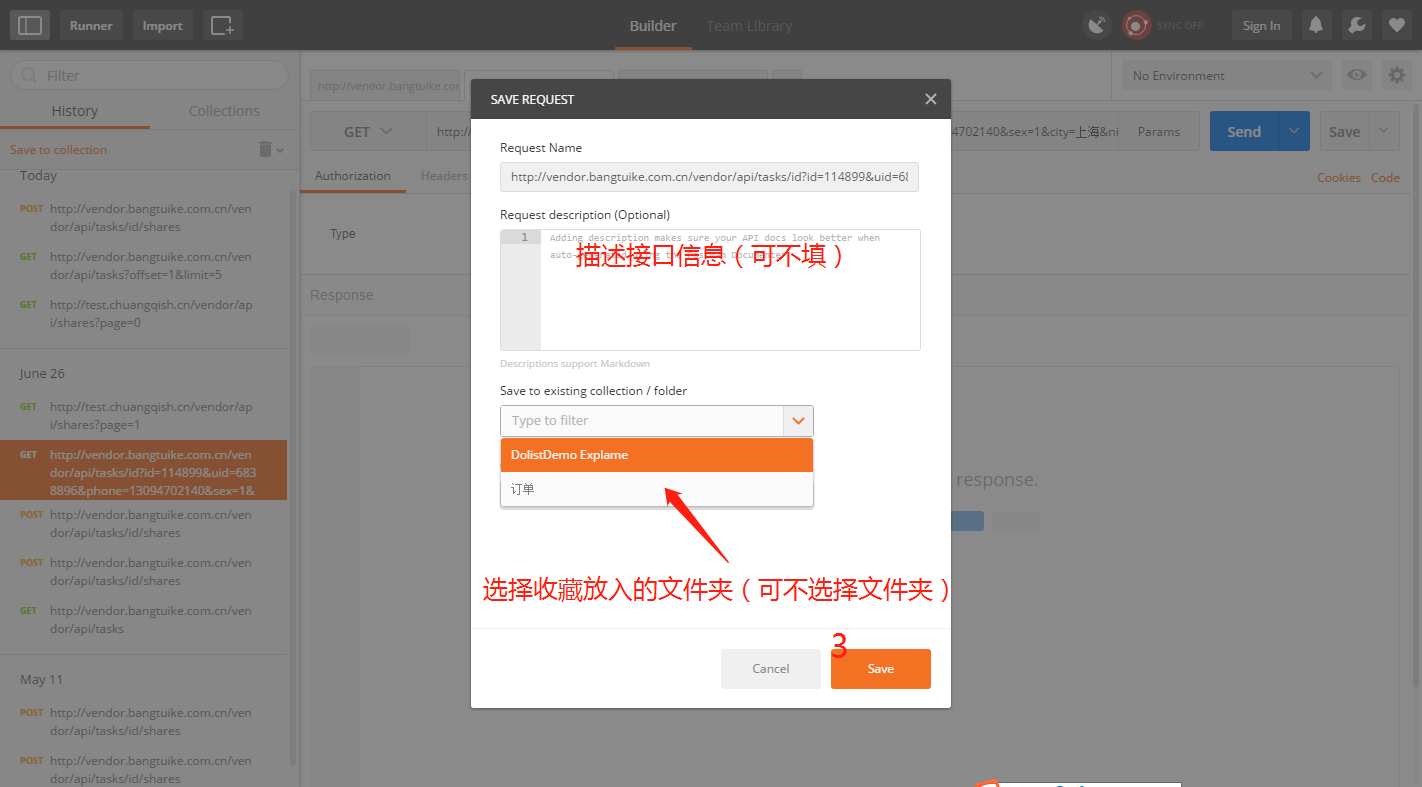
Task: Select the Authorization tab
Action: pyautogui.click(x=353, y=176)
